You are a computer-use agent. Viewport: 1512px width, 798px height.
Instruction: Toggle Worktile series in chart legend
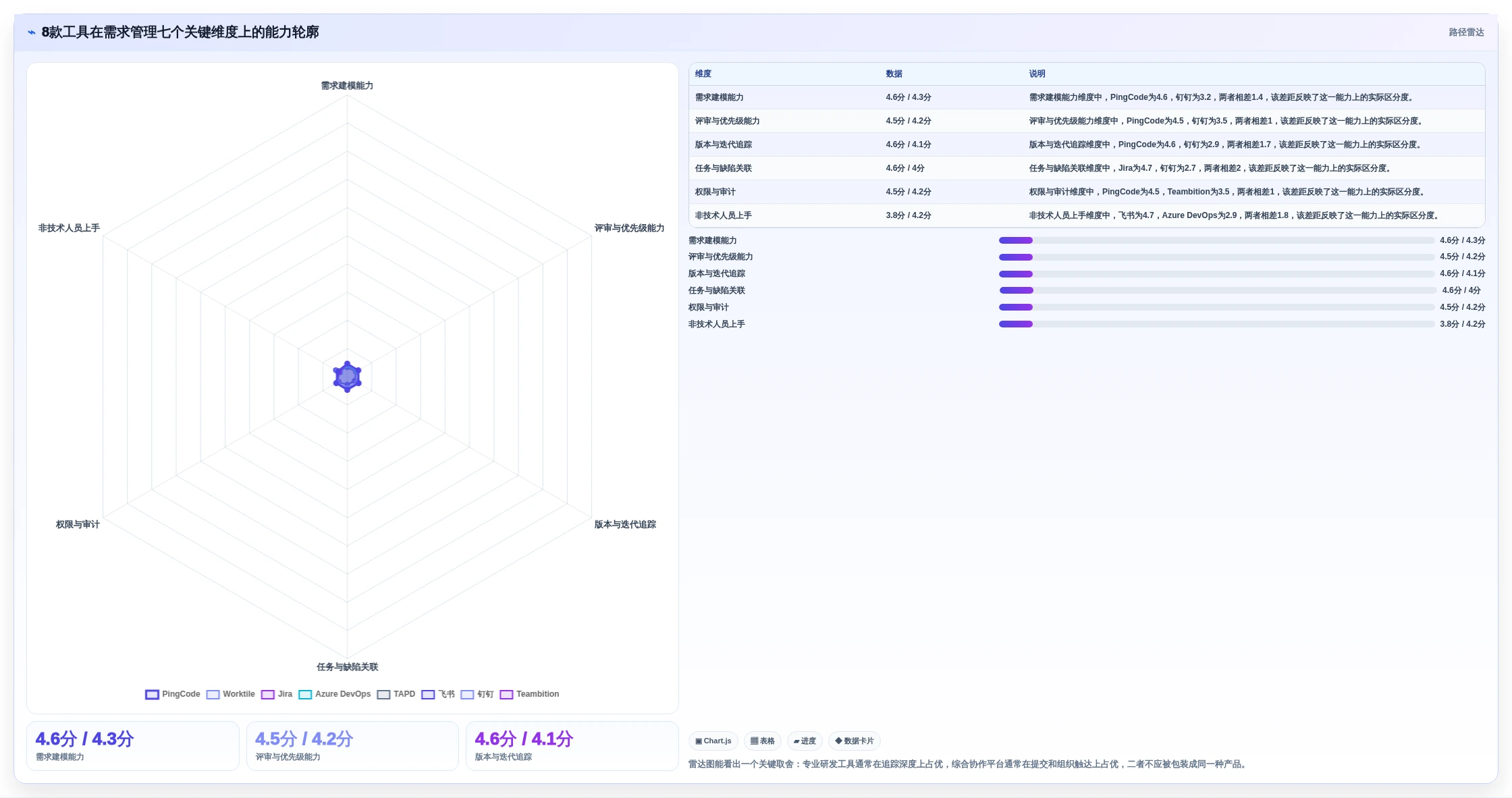click(231, 694)
